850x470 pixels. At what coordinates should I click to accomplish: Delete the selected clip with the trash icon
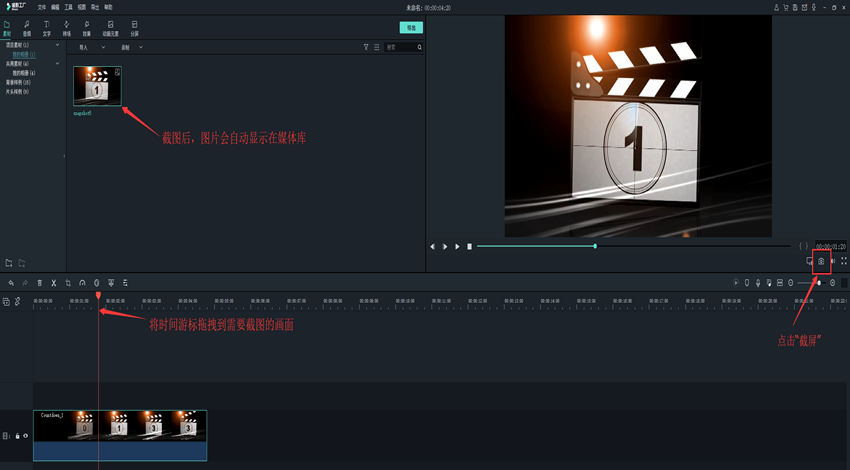point(40,283)
